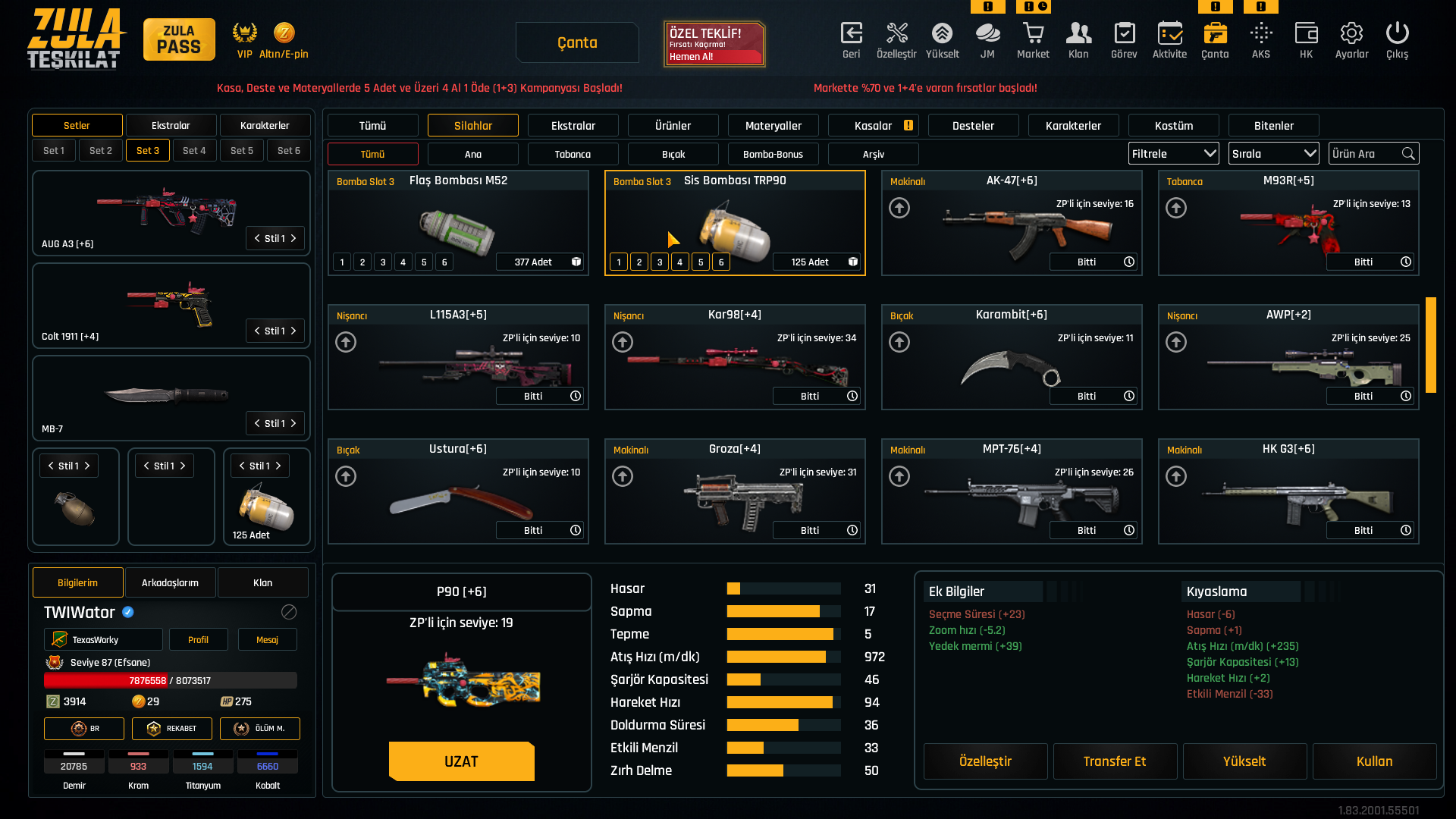Toggle slot 1 on Flaş Bombası M52
The height and width of the screenshot is (819, 1456).
[x=342, y=262]
